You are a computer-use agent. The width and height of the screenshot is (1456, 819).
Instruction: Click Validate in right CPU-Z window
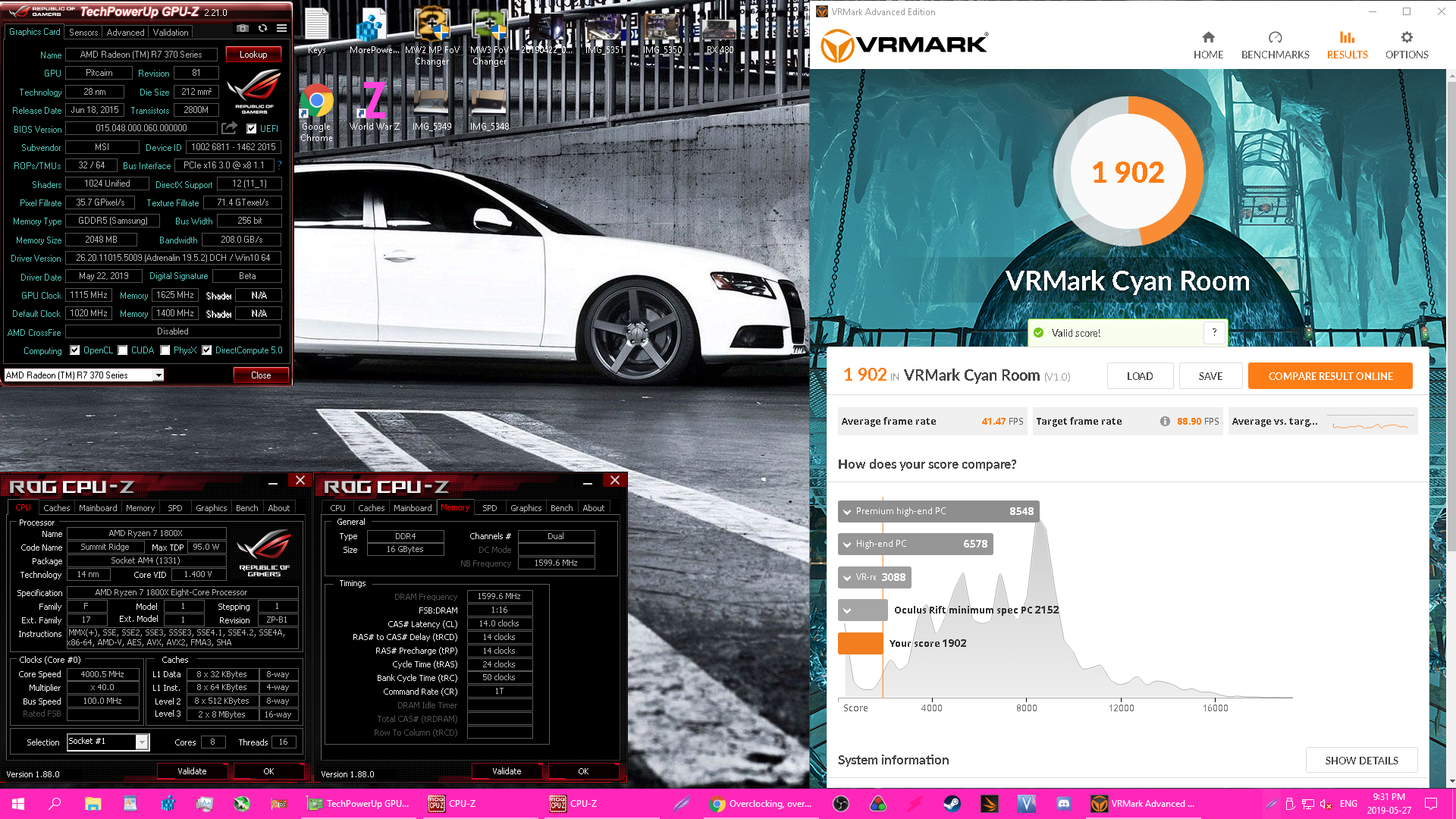pyautogui.click(x=507, y=771)
